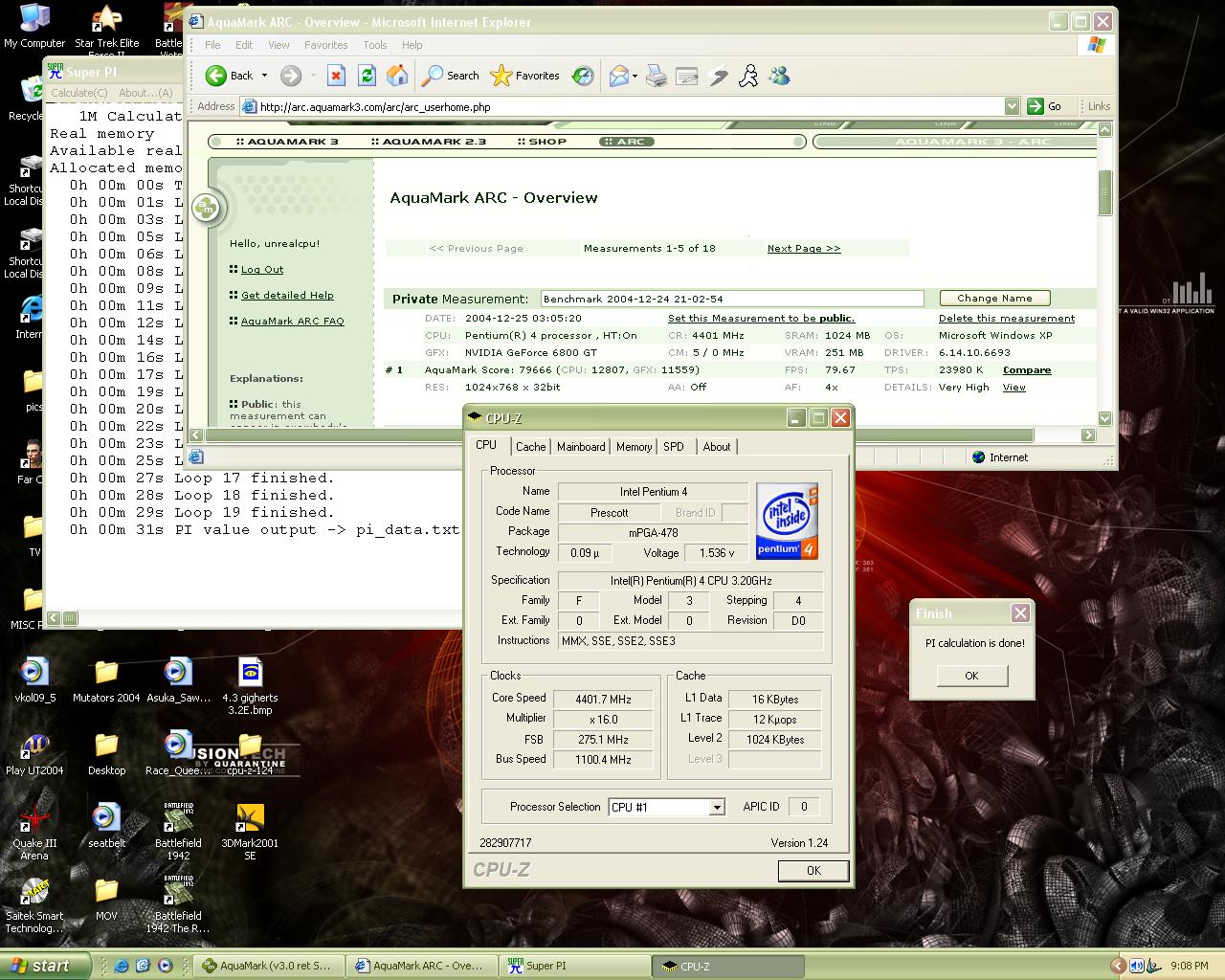
Task: Click the Start button
Action: point(45,966)
